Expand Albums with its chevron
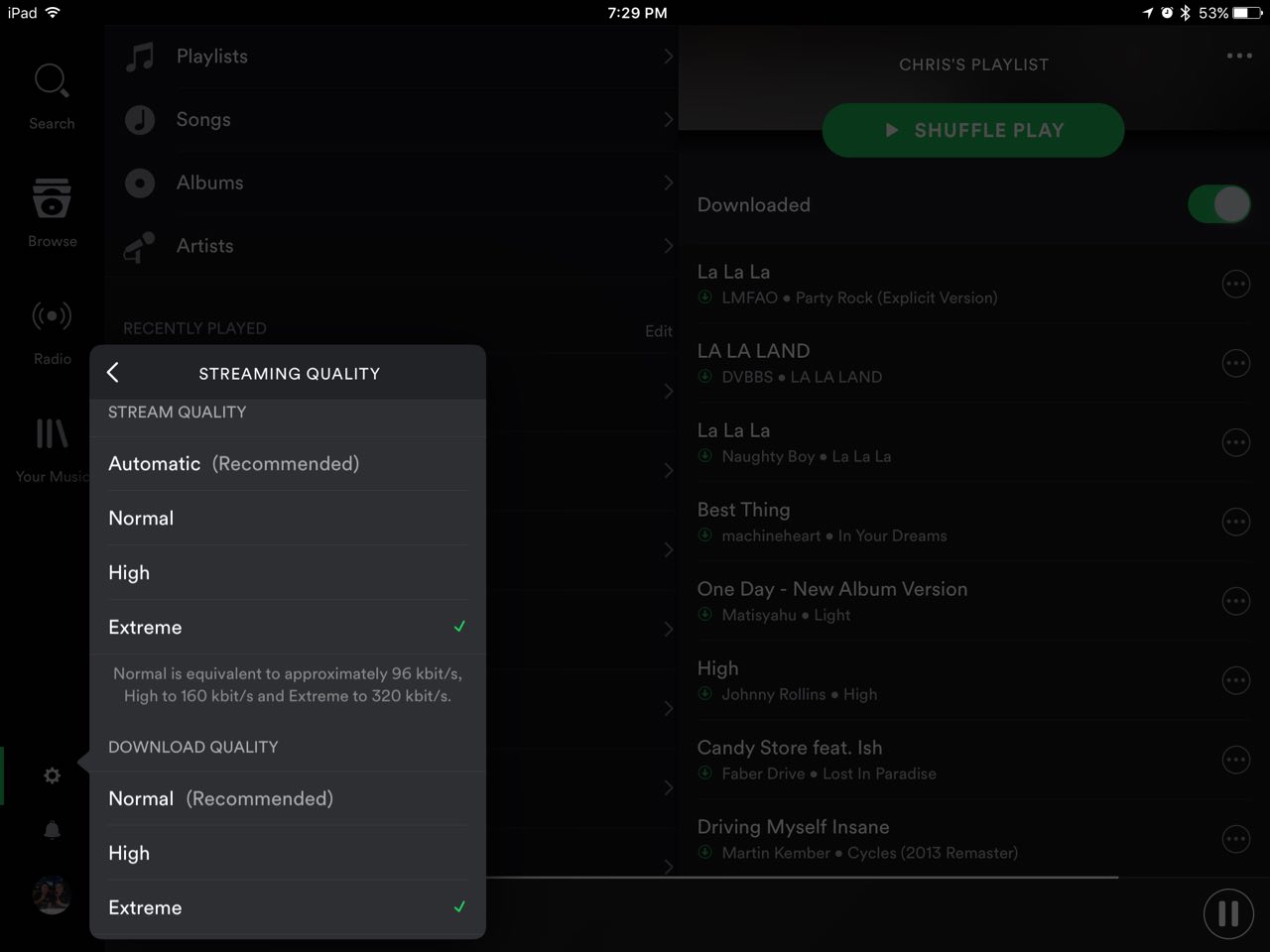 pos(669,183)
